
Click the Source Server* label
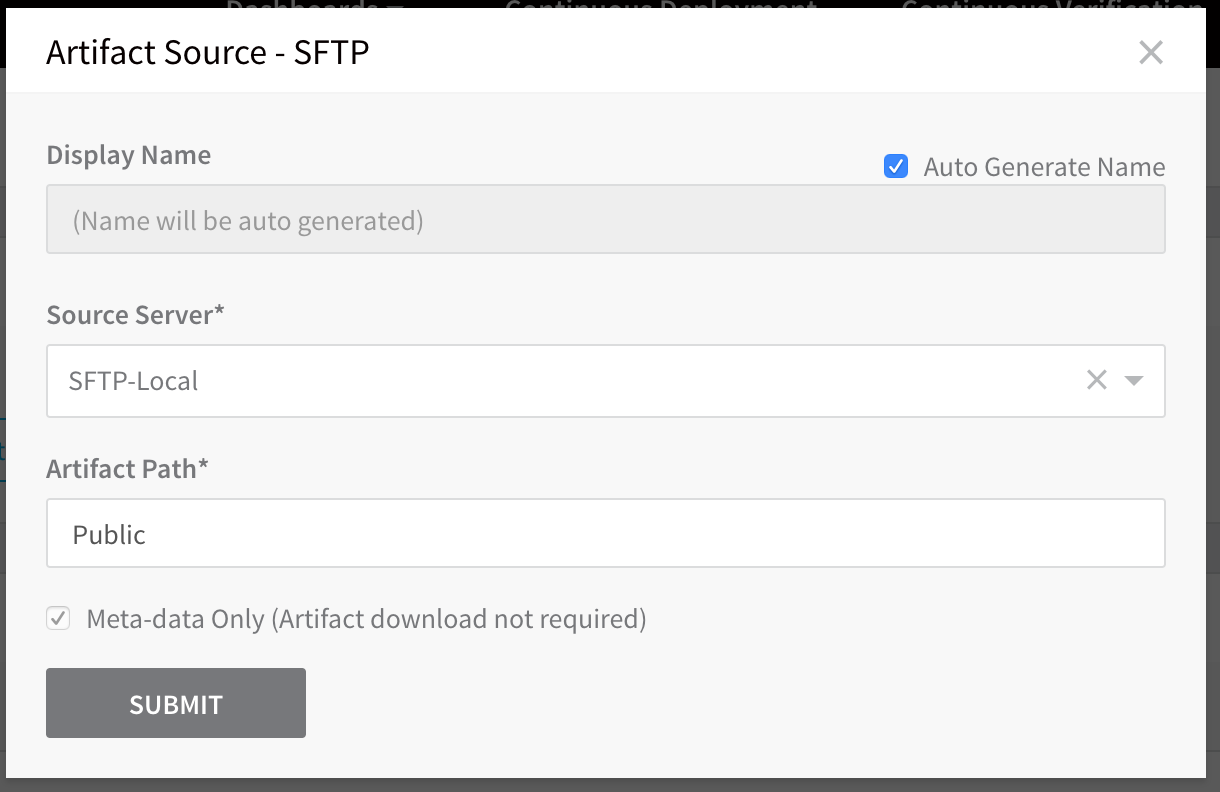coord(135,315)
